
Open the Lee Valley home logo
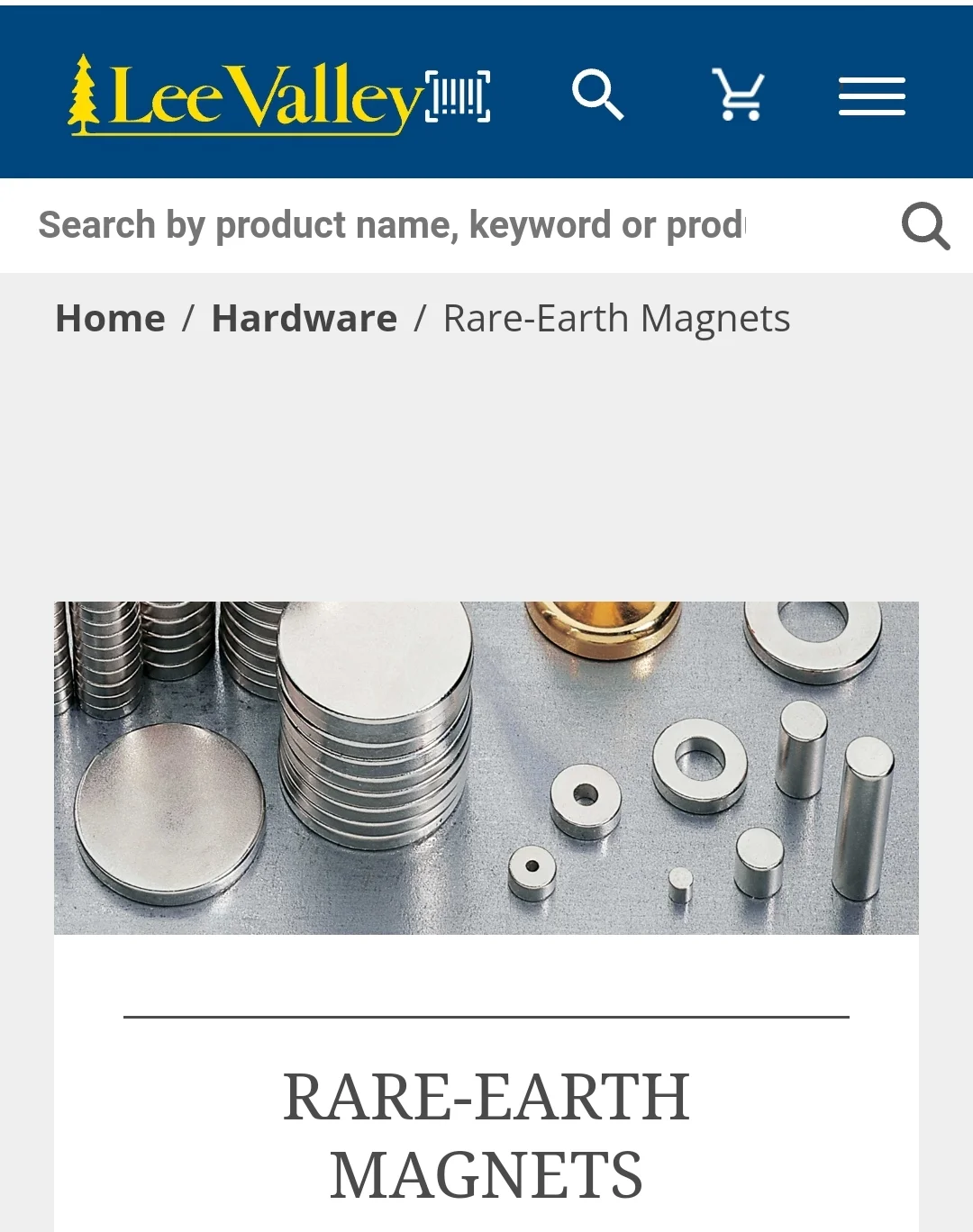245,95
